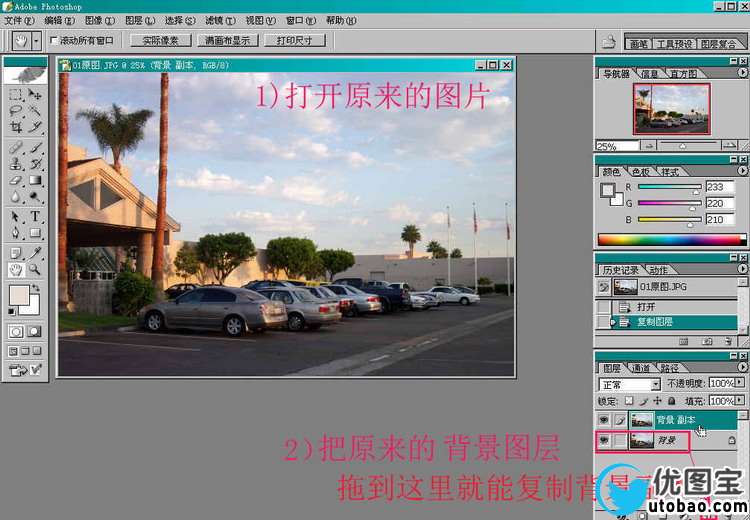Toggle the 滚动所有窗口 checkbox
Image resolution: width=750 pixels, height=520 pixels.
(54, 41)
